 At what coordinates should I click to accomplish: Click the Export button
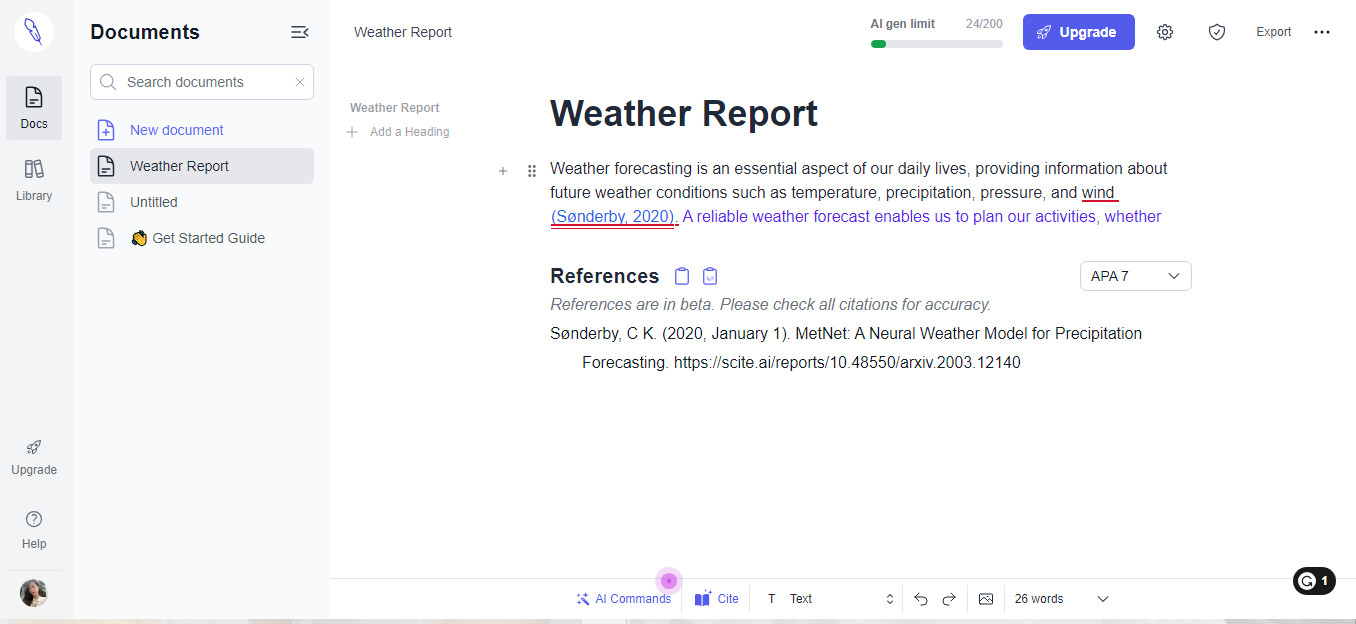(1274, 32)
